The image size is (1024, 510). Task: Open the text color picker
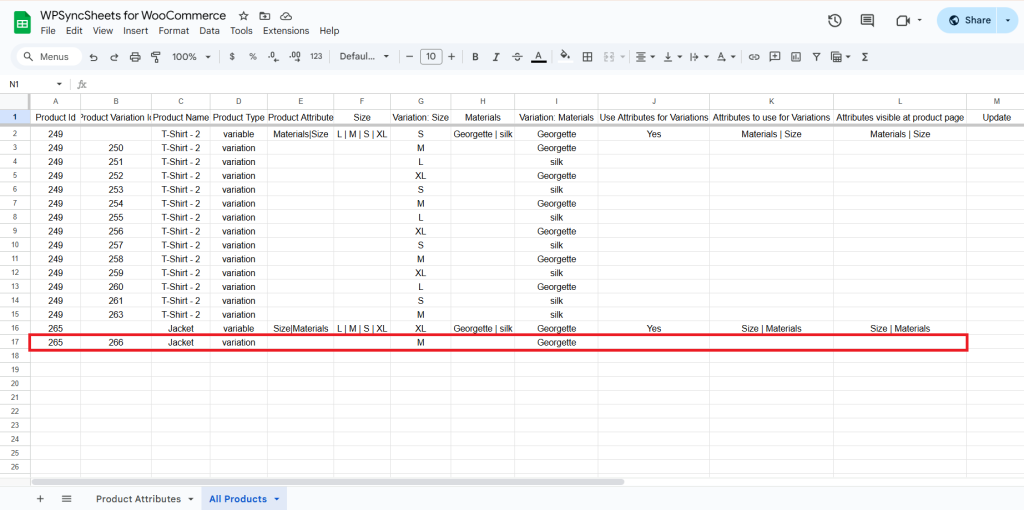click(538, 57)
